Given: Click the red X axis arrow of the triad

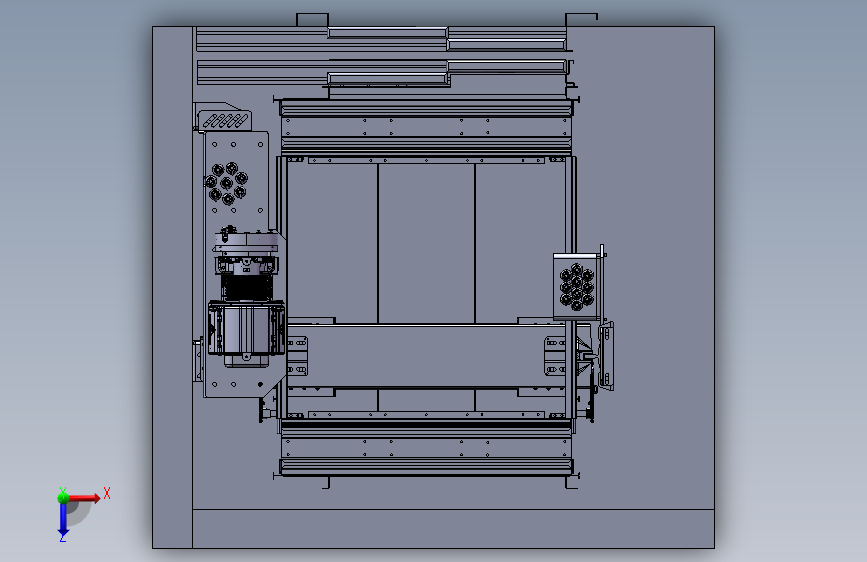Looking at the screenshot, I should tap(84, 498).
